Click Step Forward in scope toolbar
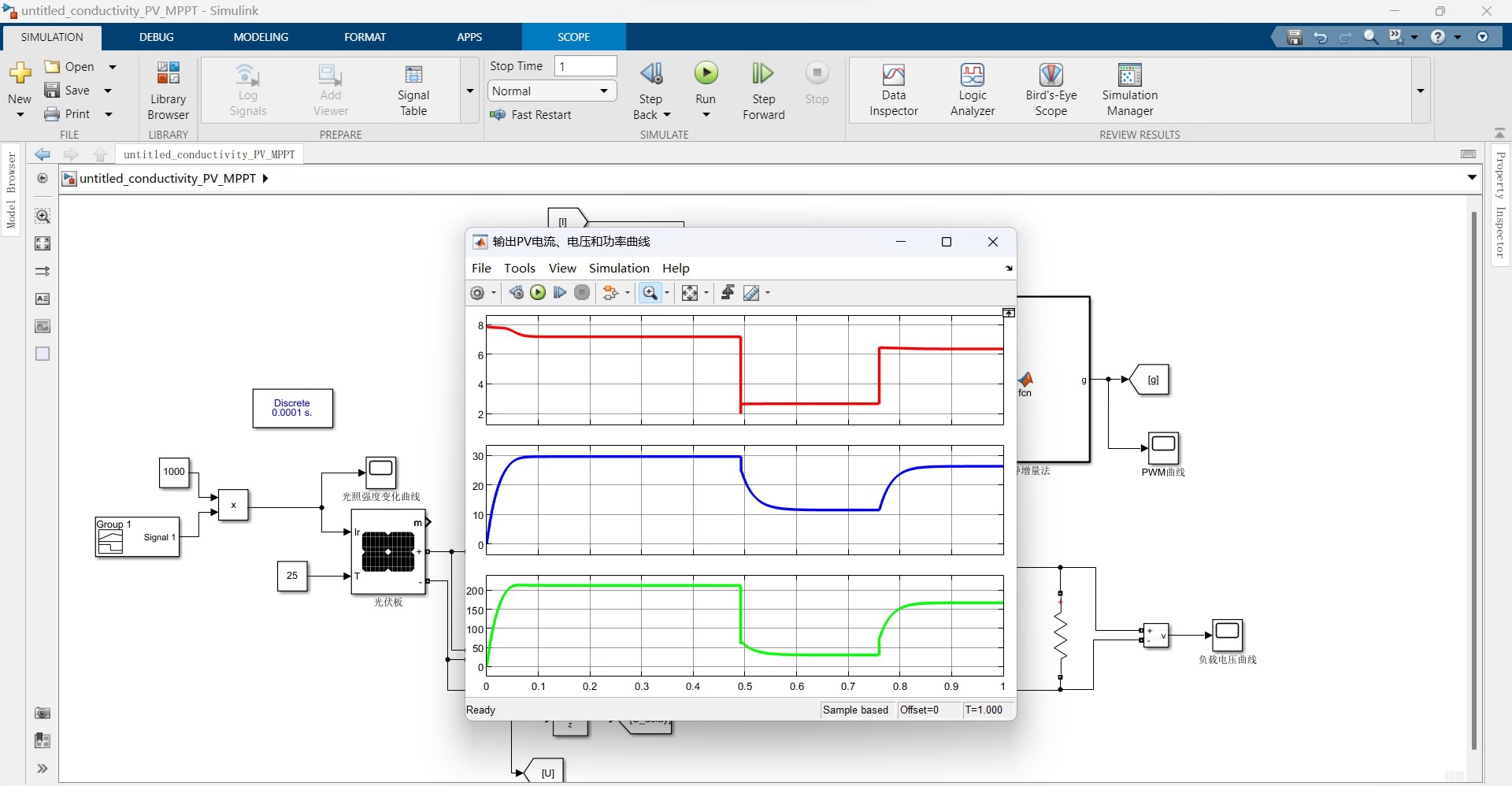Image resolution: width=1512 pixels, height=786 pixels. 560,293
